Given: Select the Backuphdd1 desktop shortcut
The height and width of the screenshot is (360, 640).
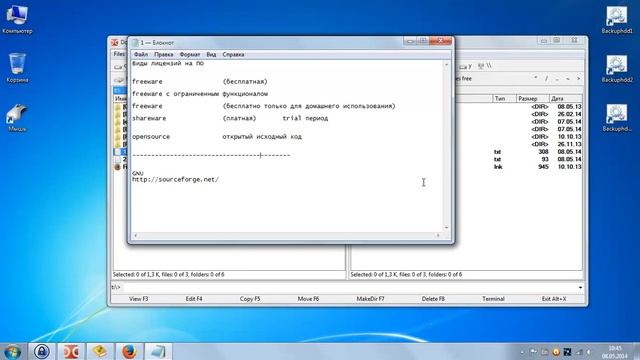Looking at the screenshot, I should (x=617, y=19).
